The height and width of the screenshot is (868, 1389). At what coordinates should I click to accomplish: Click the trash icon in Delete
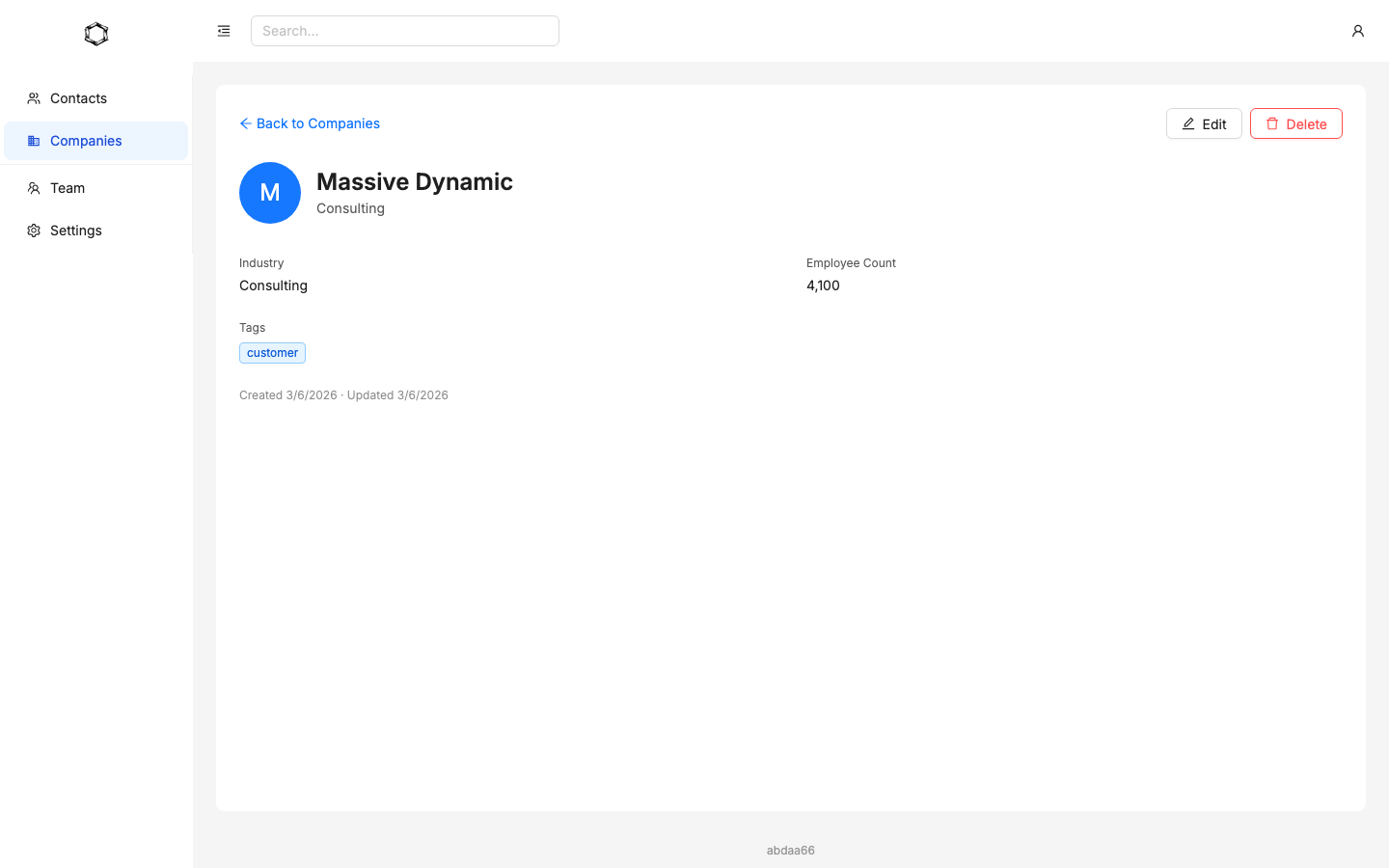[x=1272, y=123]
